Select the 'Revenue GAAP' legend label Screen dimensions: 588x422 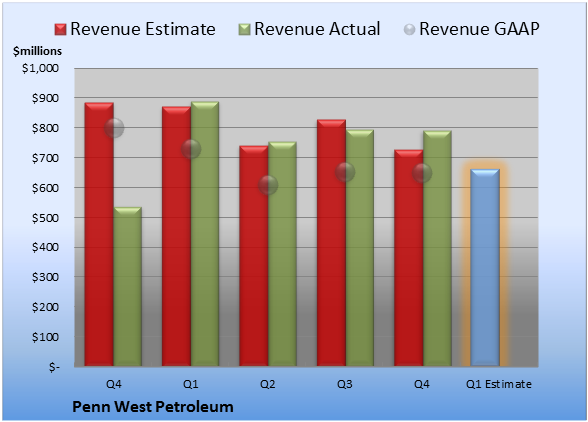point(479,29)
